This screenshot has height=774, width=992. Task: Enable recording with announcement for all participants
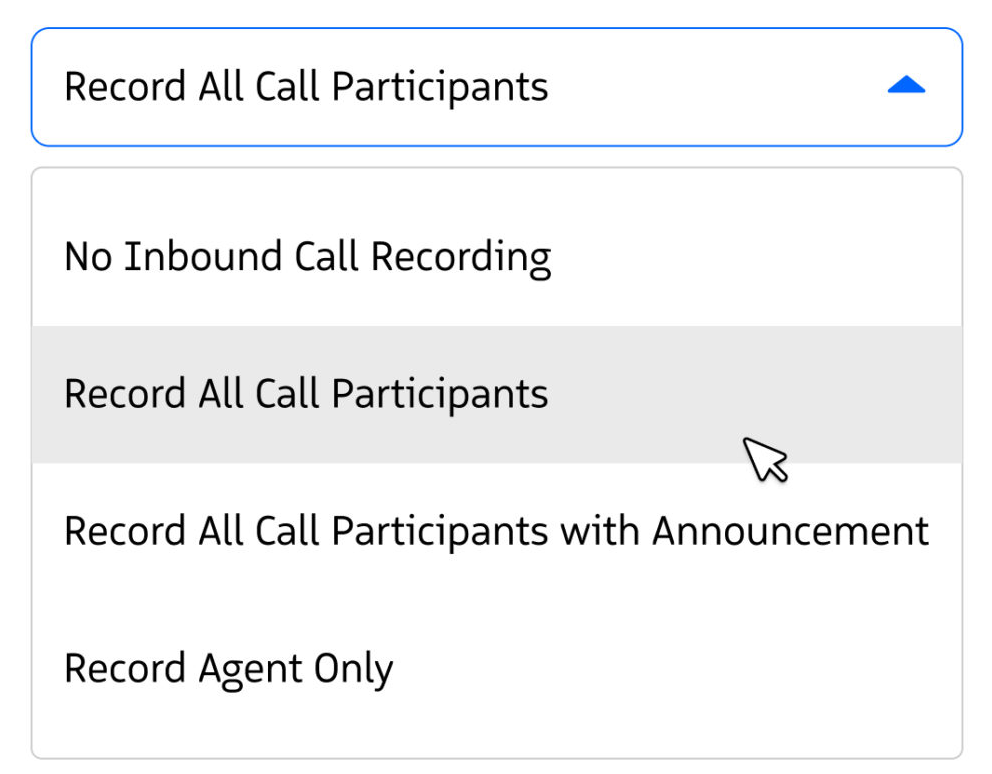(496, 531)
